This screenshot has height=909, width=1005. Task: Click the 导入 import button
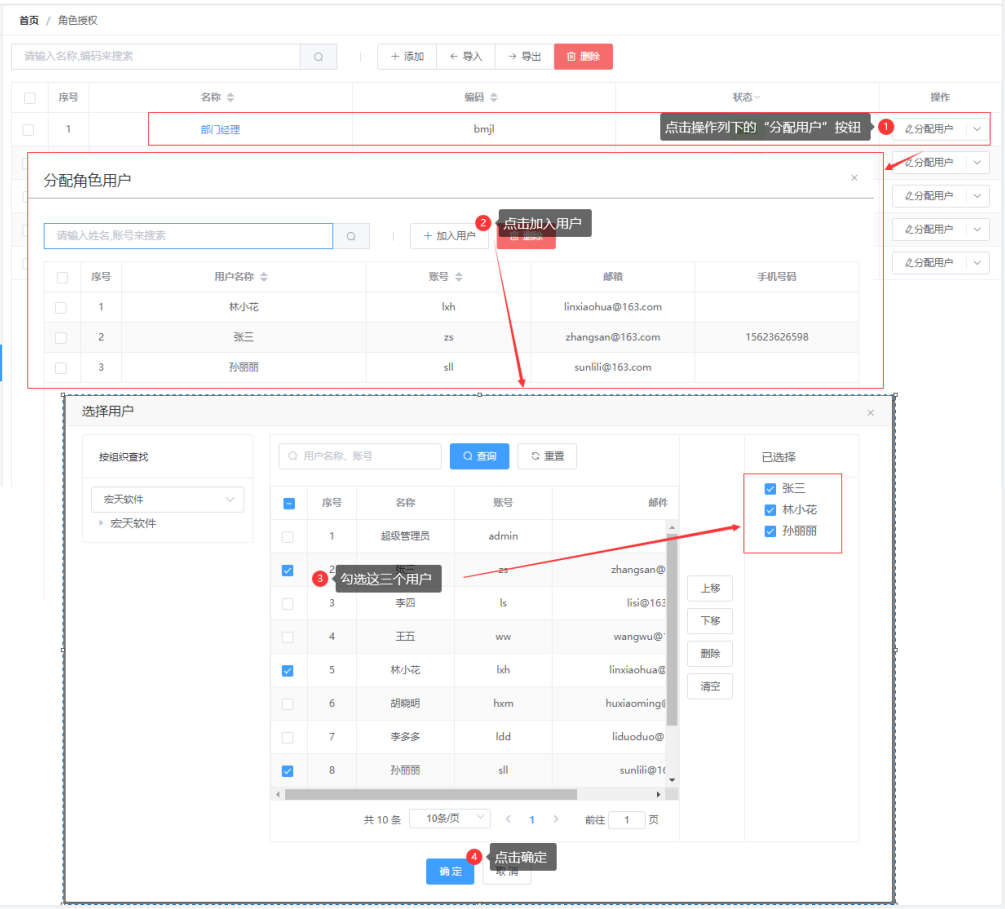point(466,56)
